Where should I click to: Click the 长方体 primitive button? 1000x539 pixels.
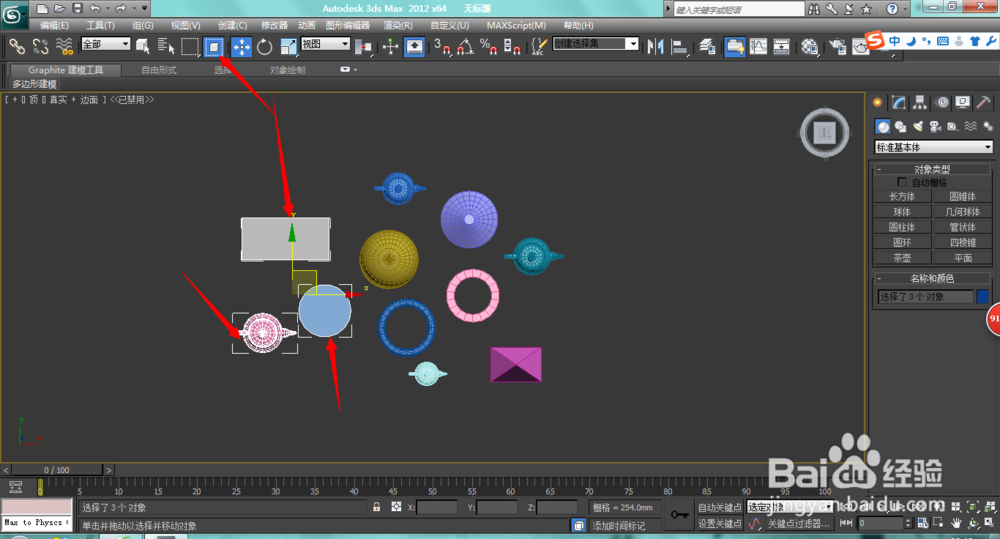[902, 196]
